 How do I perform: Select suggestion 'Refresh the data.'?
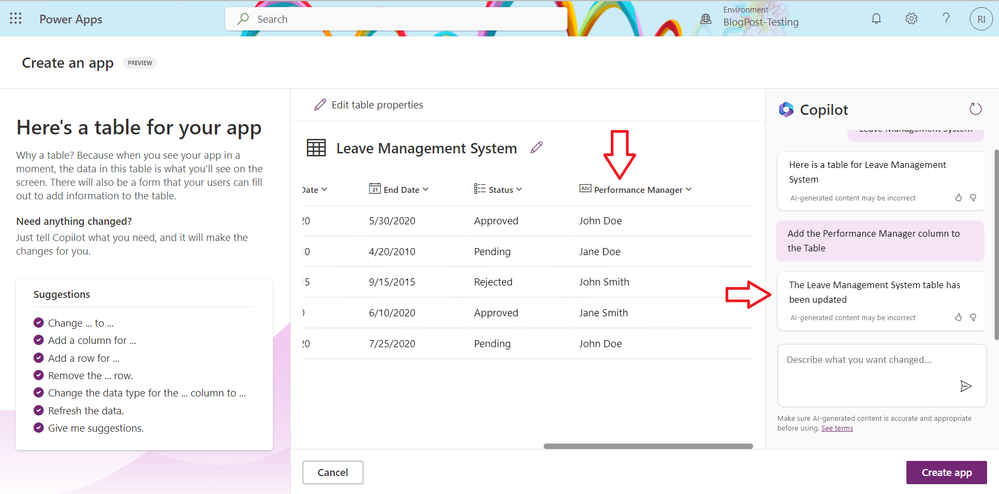click(86, 410)
